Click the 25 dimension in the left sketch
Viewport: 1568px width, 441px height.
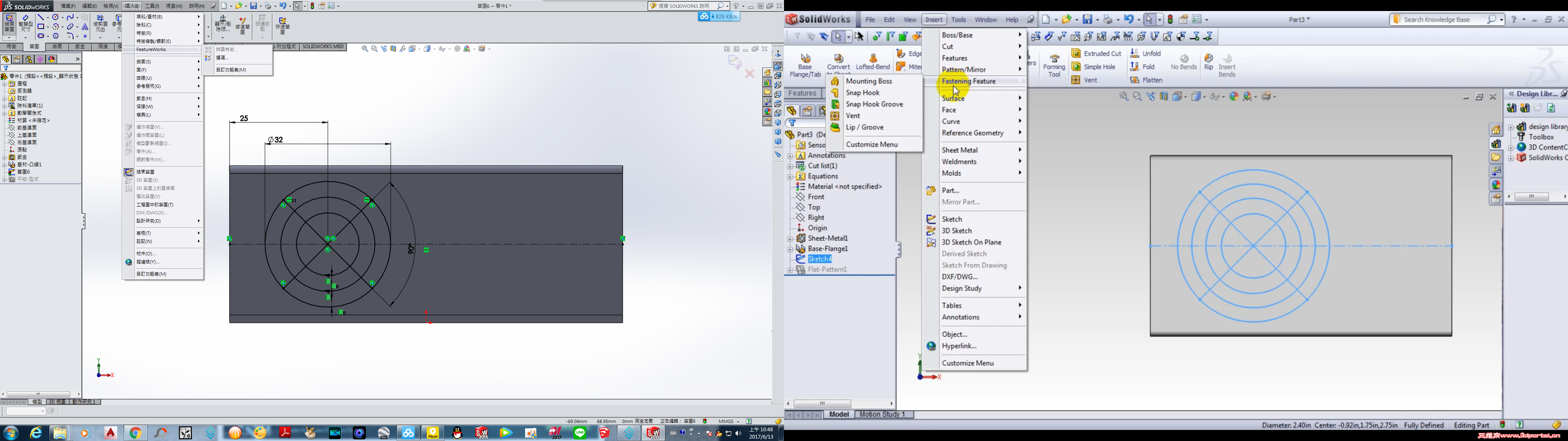(x=244, y=119)
